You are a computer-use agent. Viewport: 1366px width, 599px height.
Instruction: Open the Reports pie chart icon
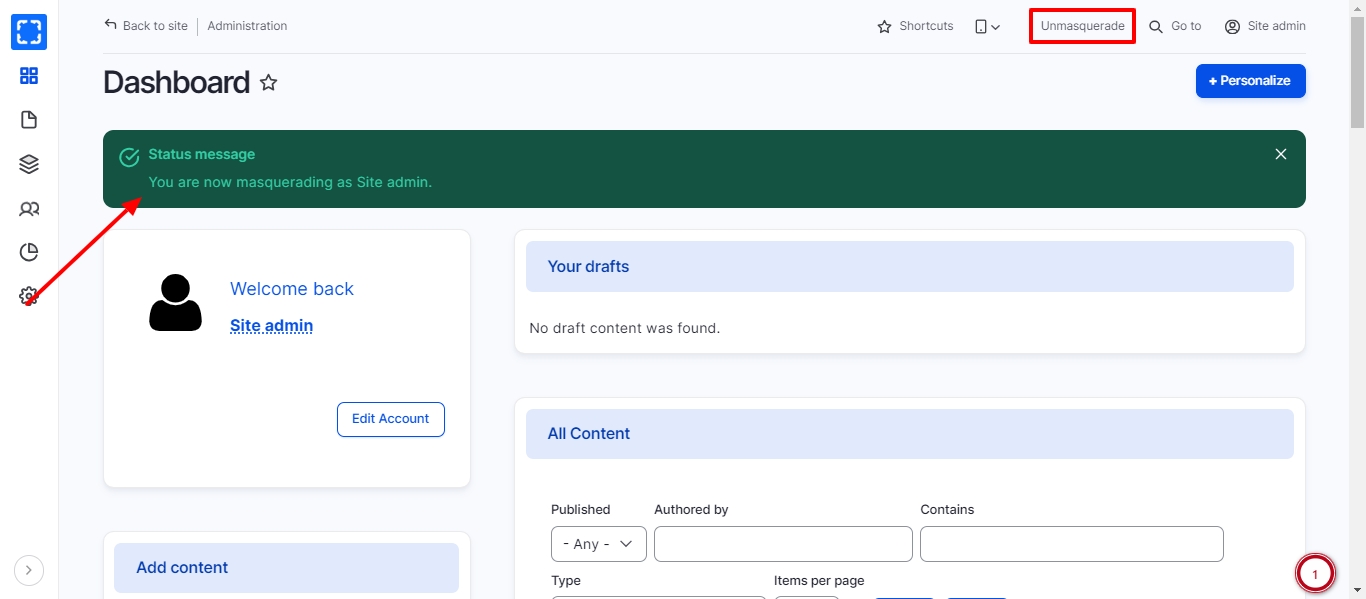(29, 252)
